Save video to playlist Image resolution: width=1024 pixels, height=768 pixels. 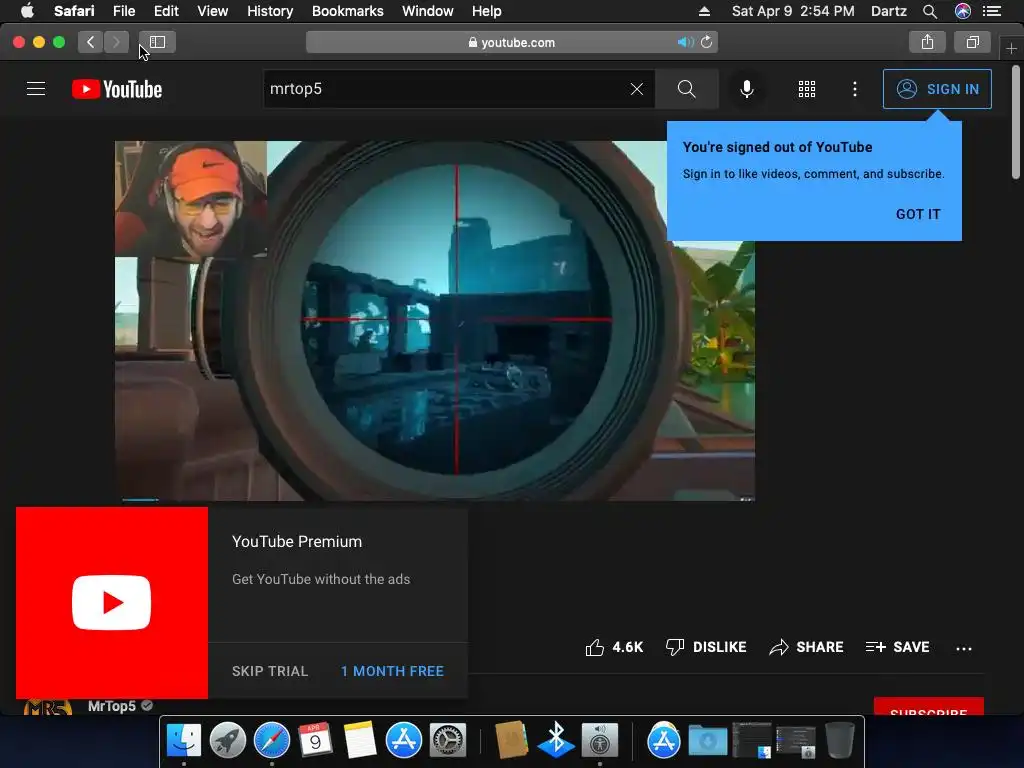[897, 647]
